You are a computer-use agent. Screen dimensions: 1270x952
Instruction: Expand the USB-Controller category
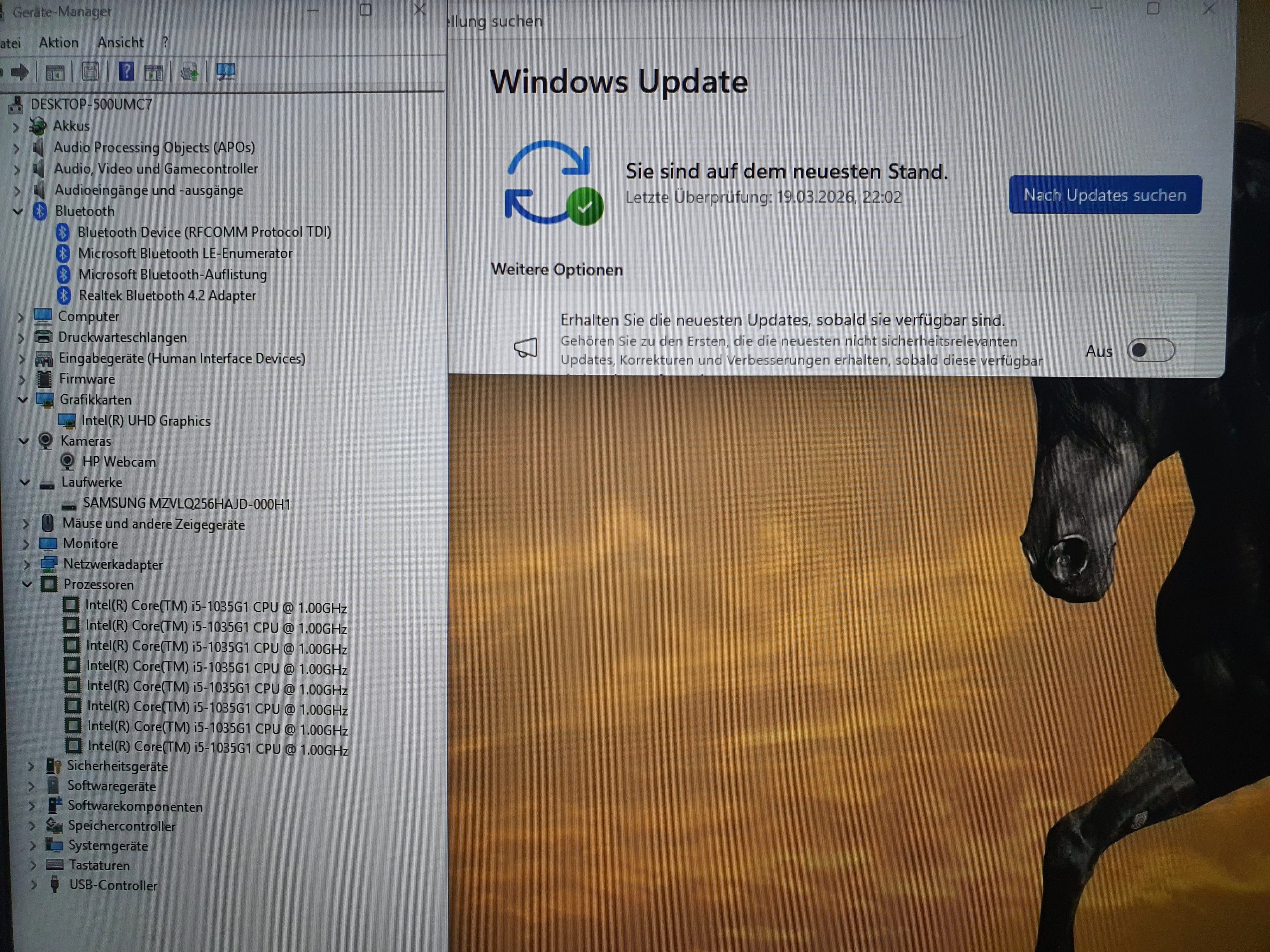click(x=33, y=886)
